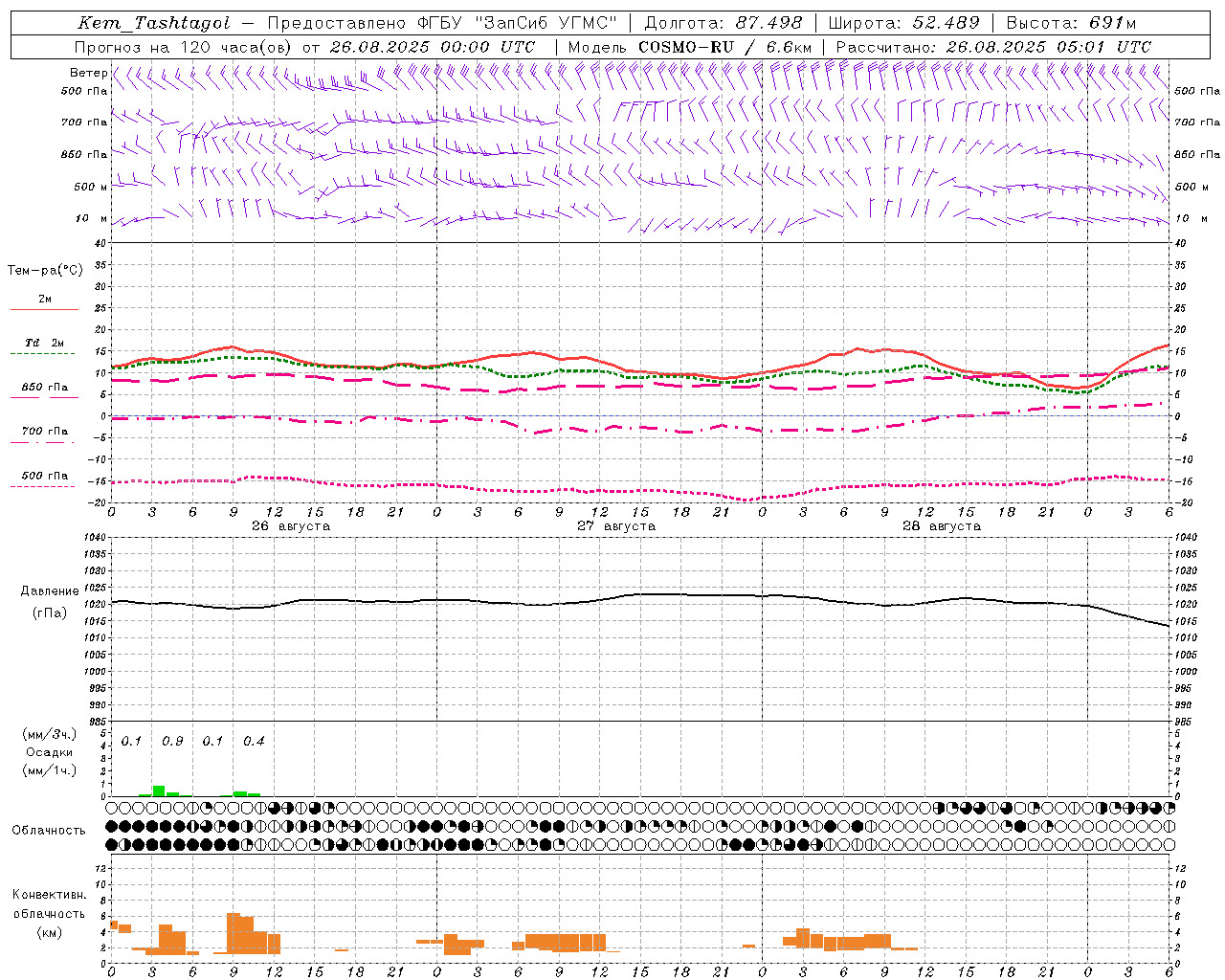Click '500 гПа' in the temperature legend
1225x980 pixels.
(x=45, y=476)
